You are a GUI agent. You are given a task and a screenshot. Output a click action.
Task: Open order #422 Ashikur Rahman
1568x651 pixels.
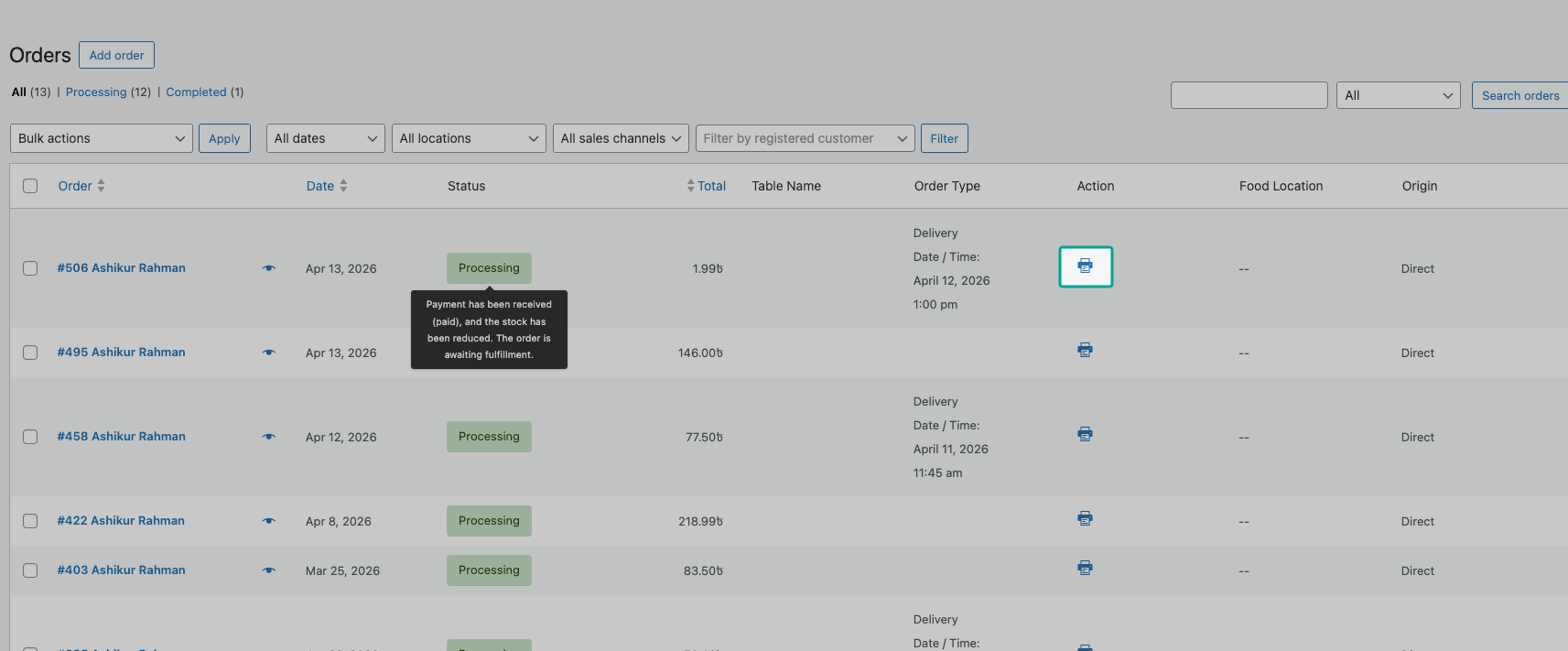pos(121,521)
